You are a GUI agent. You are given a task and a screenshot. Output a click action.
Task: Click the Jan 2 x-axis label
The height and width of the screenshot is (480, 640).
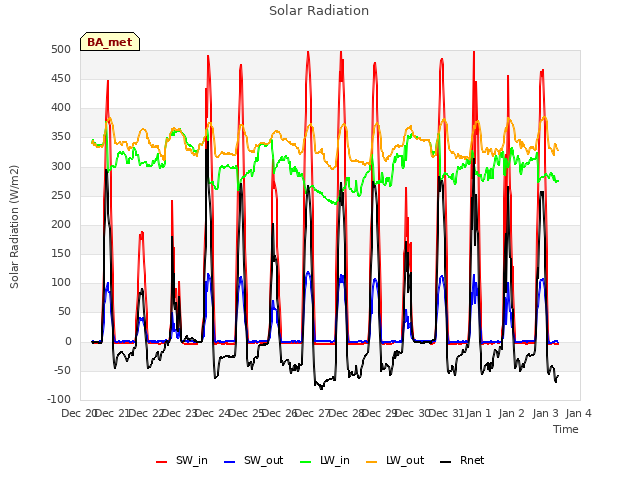pos(512,413)
